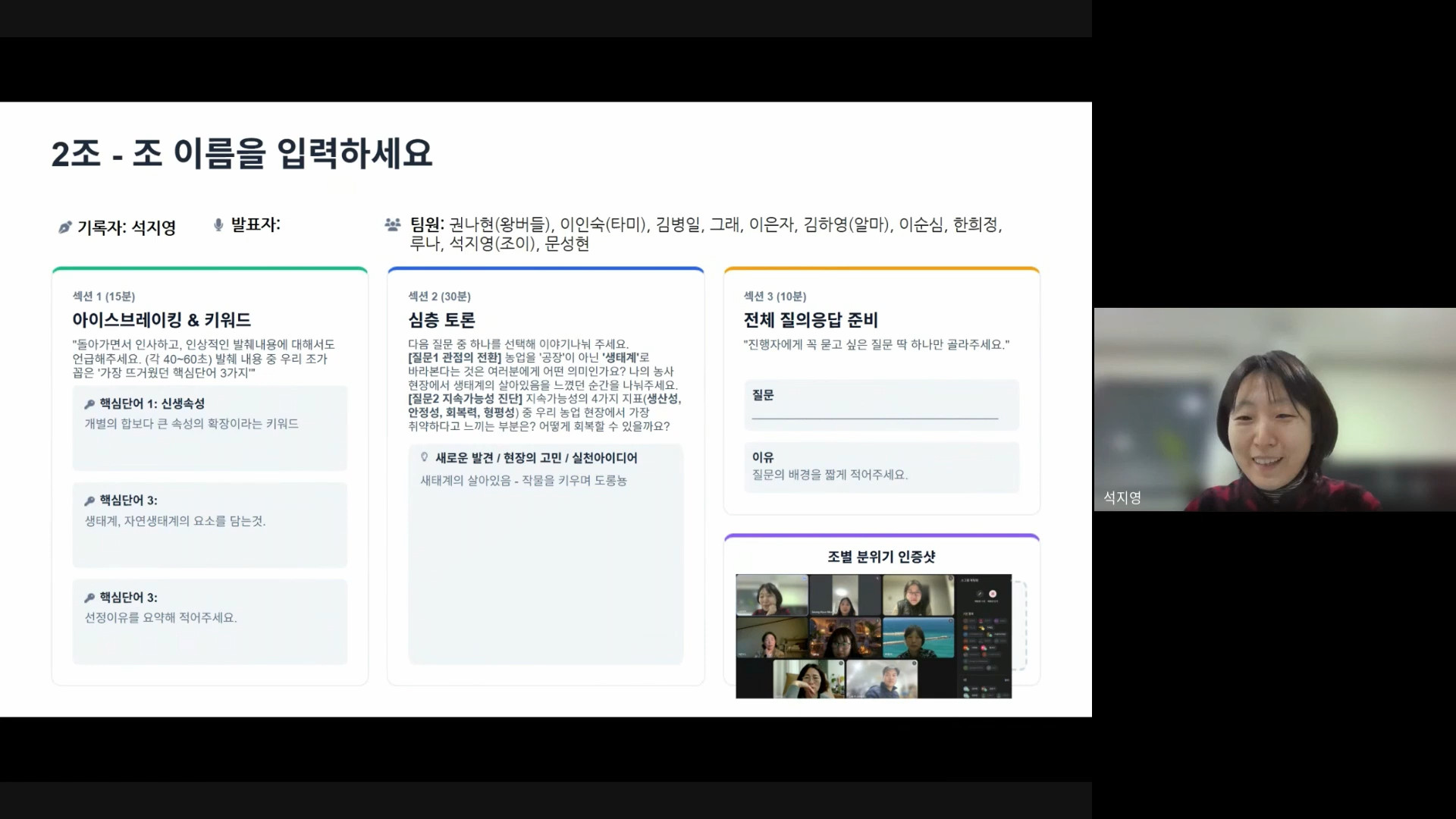1456x819 pixels.
Task: Click the 심층 토론 notes text area
Action: pos(545,569)
